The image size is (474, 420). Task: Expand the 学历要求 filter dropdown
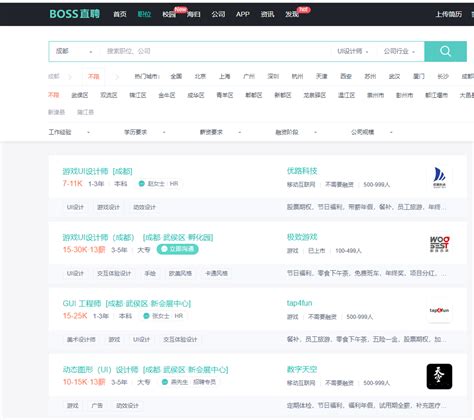point(145,132)
